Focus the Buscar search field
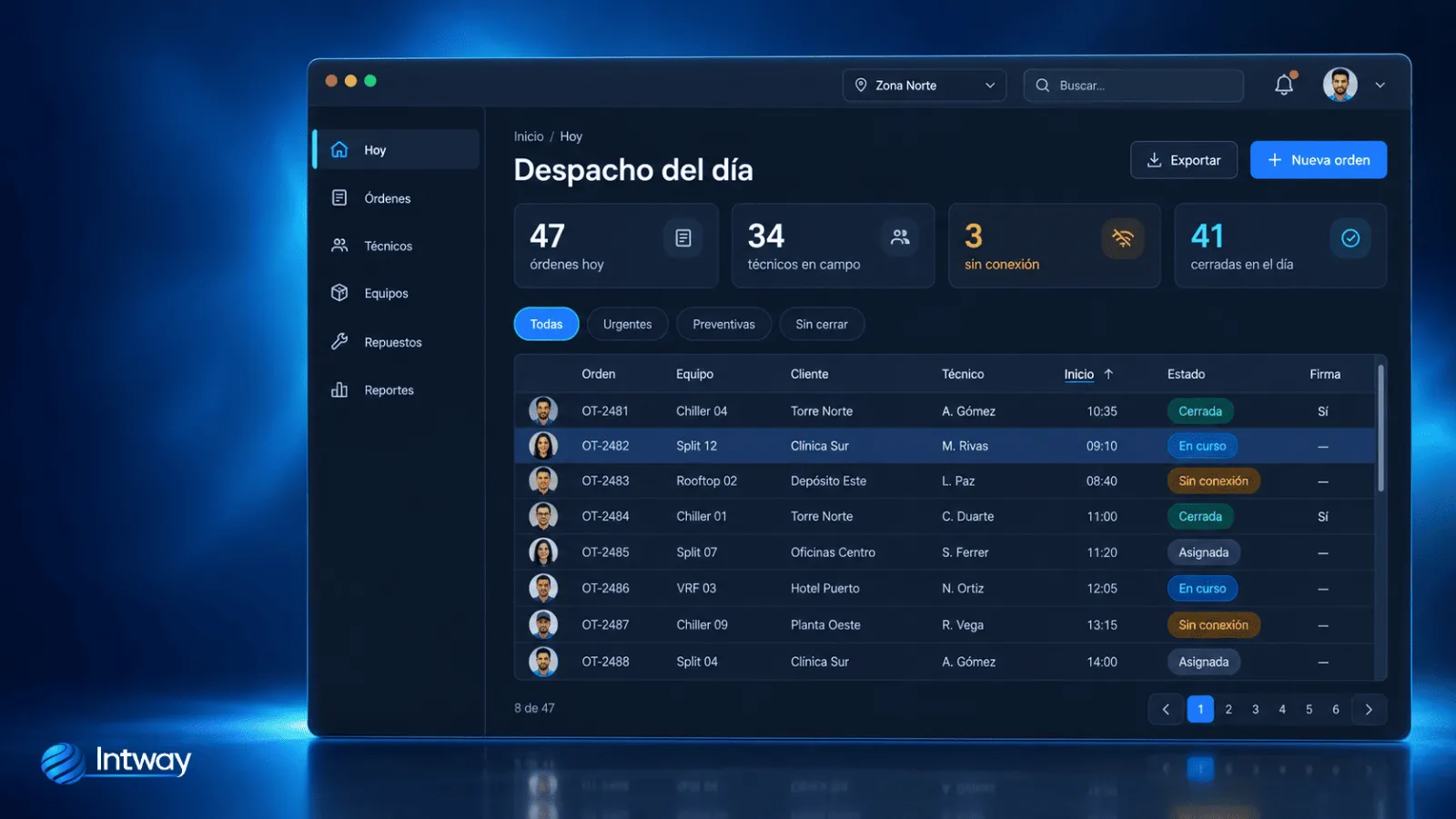The image size is (1456, 819). pos(1133,85)
